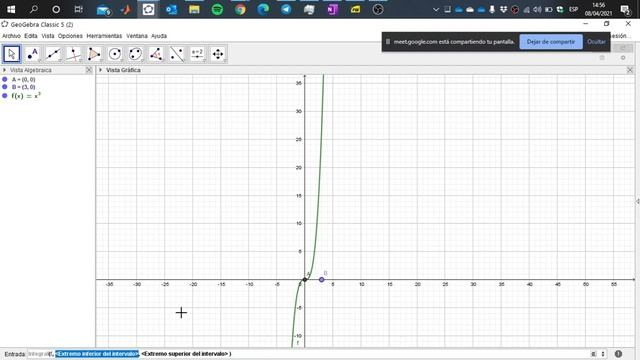This screenshot has height=360, width=640.
Task: Collapse the Vista Algebraica style bar arrow
Action: [x=4, y=70]
